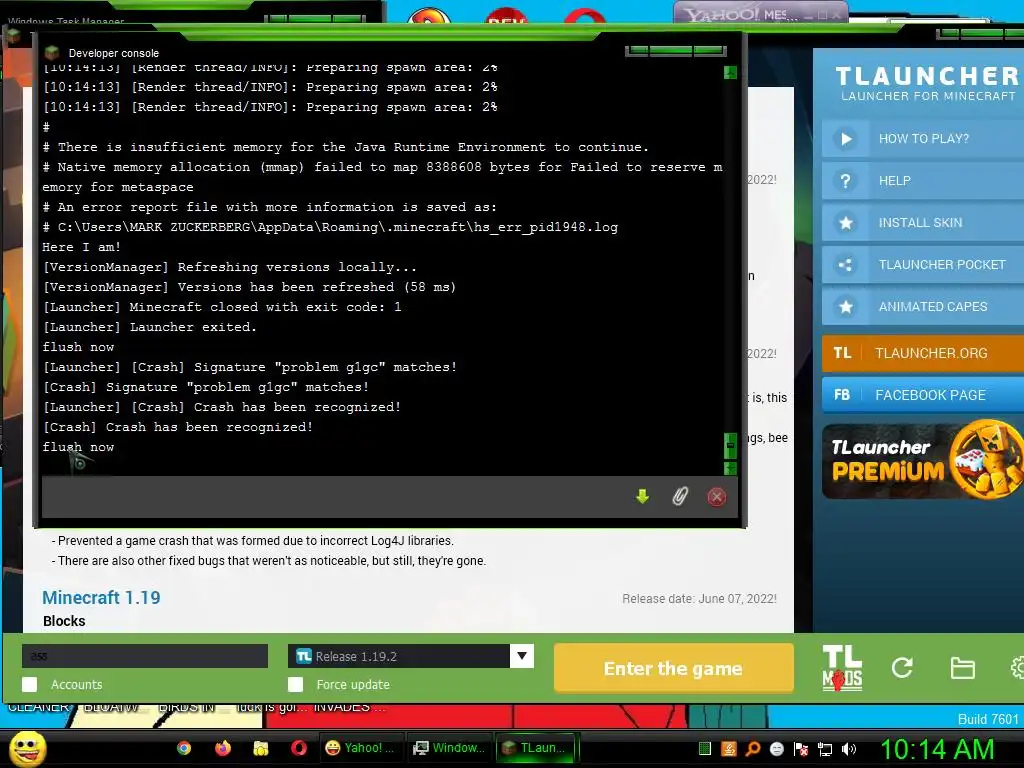1024x768 pixels.
Task: Click the "Build 7601" desktop text
Action: 988,719
